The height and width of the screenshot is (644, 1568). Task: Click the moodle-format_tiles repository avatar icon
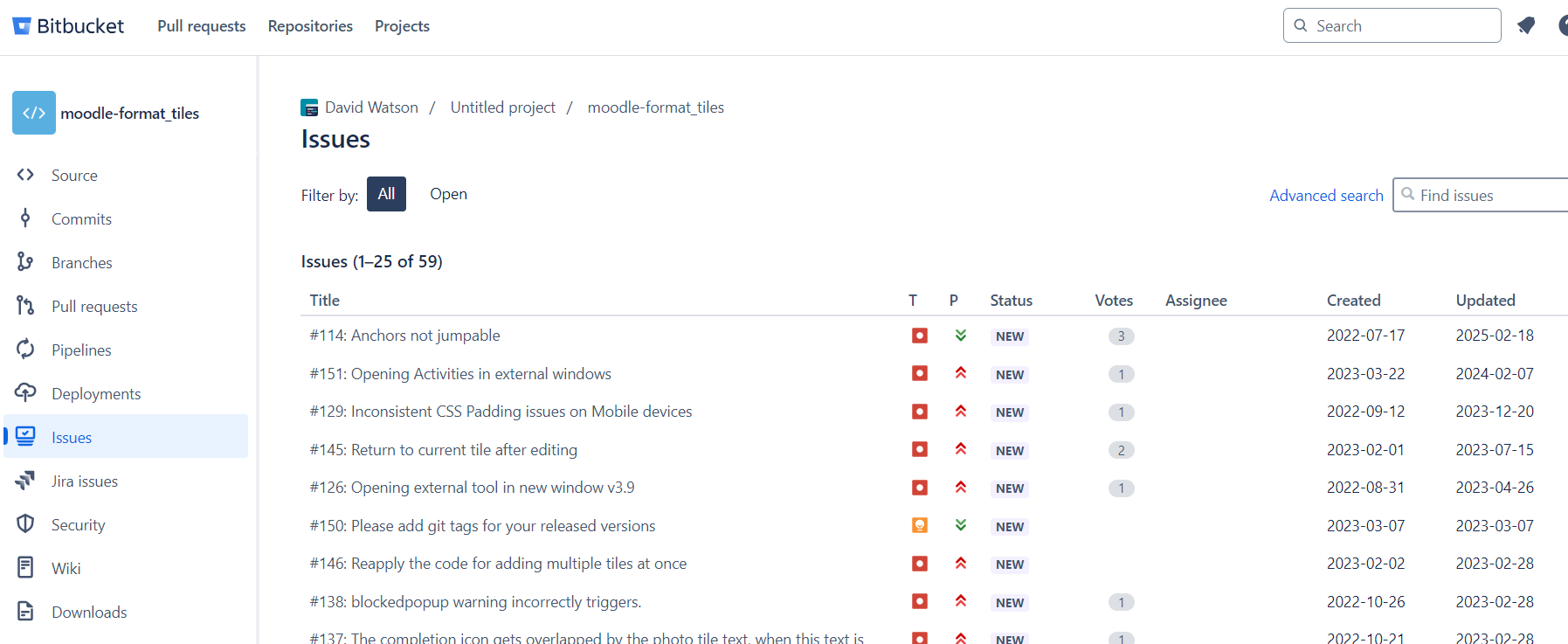(34, 113)
